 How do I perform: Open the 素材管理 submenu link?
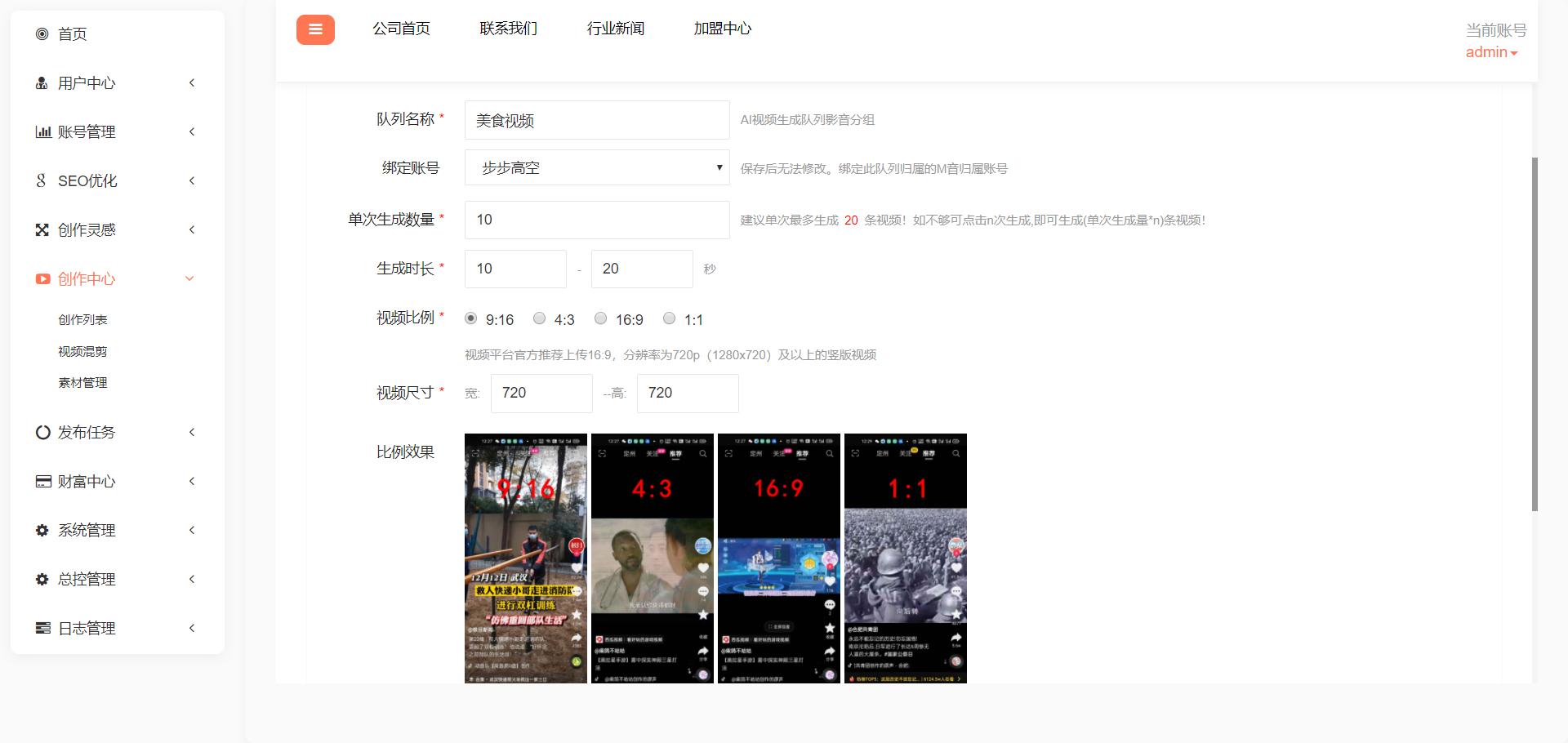[82, 383]
